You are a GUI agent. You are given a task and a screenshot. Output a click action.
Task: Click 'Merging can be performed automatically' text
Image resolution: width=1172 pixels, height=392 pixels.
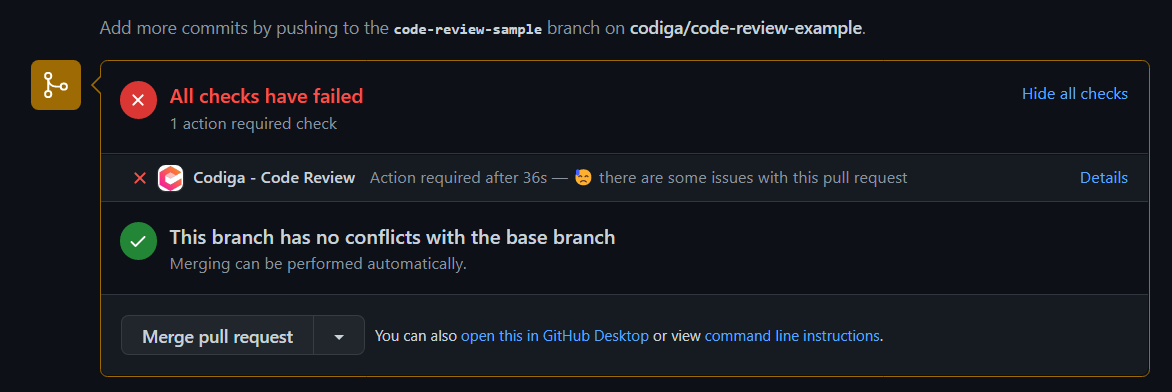[x=318, y=264]
